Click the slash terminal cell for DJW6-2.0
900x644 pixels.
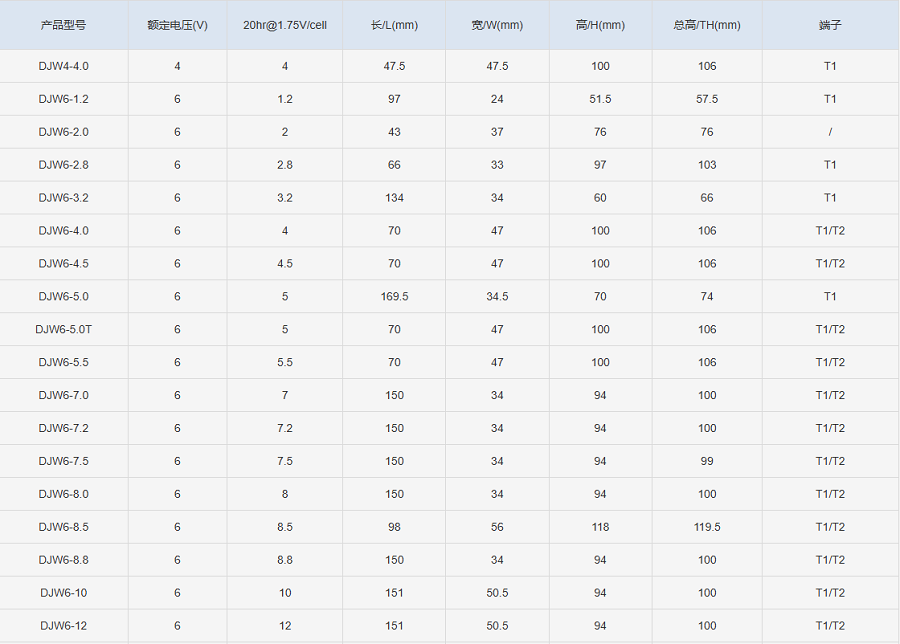coord(830,132)
